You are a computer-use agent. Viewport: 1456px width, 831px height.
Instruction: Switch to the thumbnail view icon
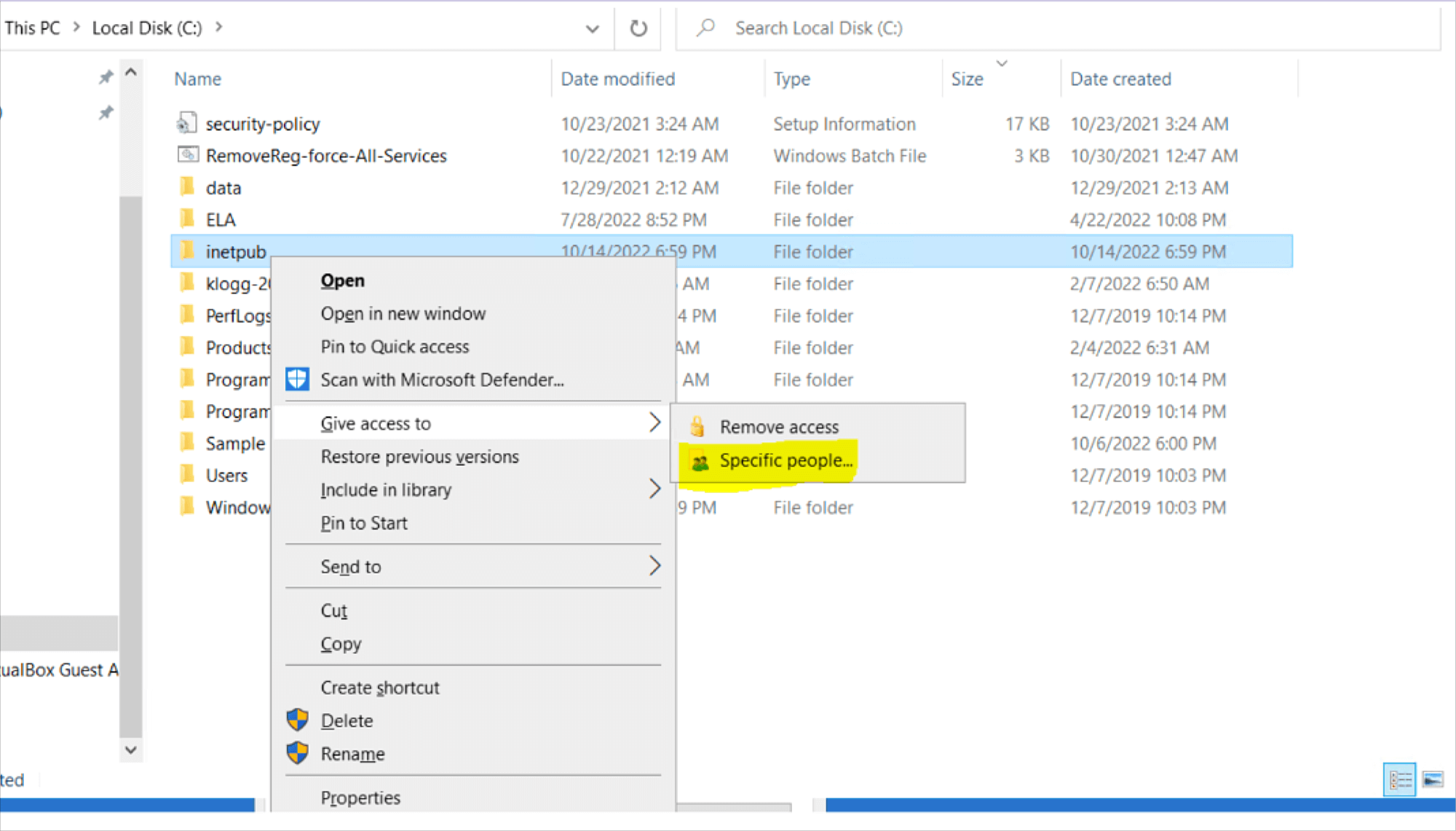[x=1431, y=780]
